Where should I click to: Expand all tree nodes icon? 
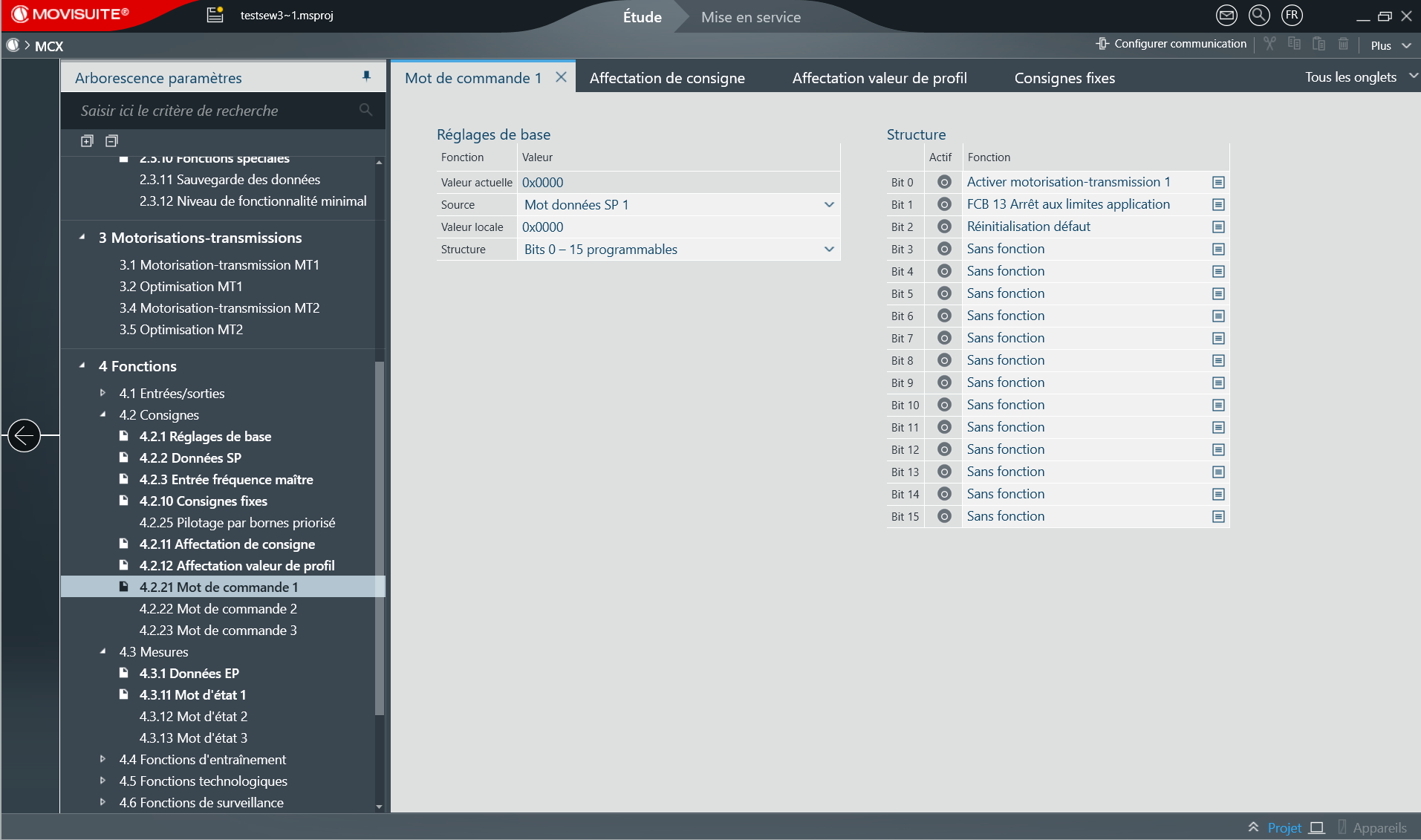87,141
